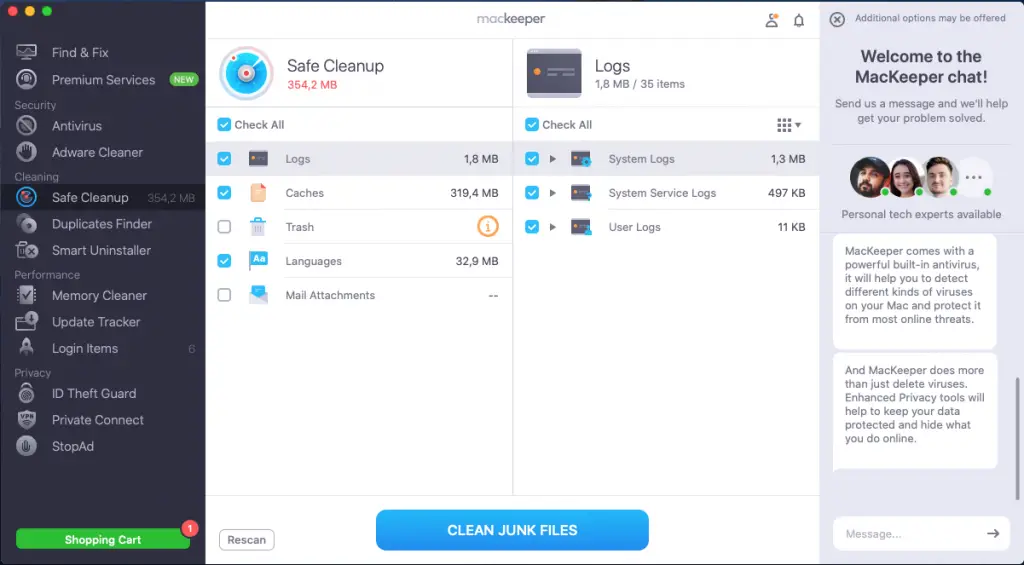Click the Rescan button
This screenshot has height=565, width=1024.
click(x=246, y=540)
